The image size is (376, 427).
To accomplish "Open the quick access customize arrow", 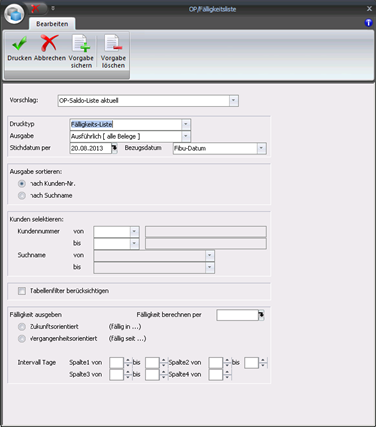I will (53, 8).
